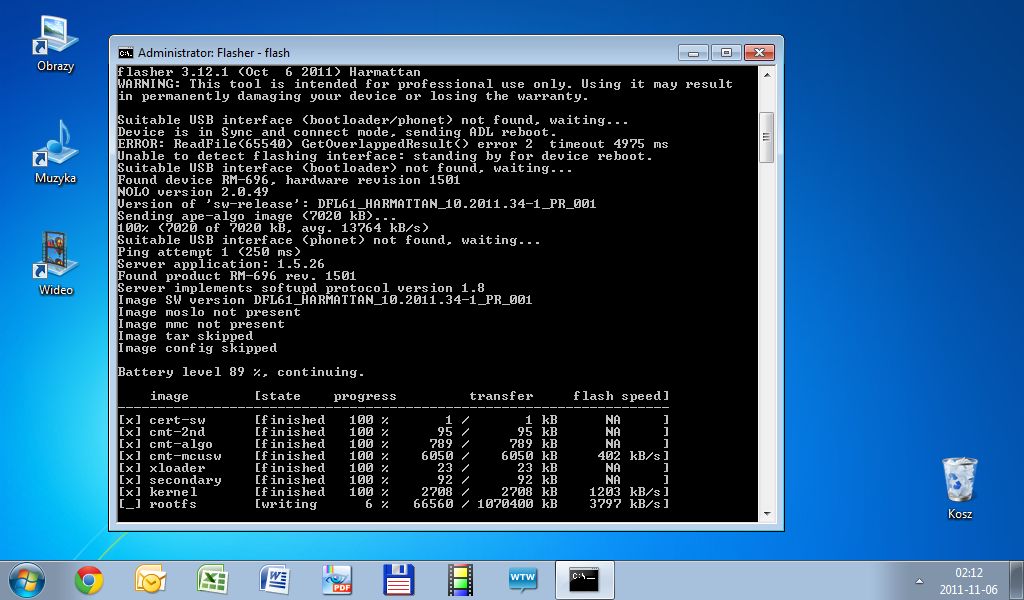Open the film strip video taskbar icon
Image resolution: width=1024 pixels, height=600 pixels.
460,580
